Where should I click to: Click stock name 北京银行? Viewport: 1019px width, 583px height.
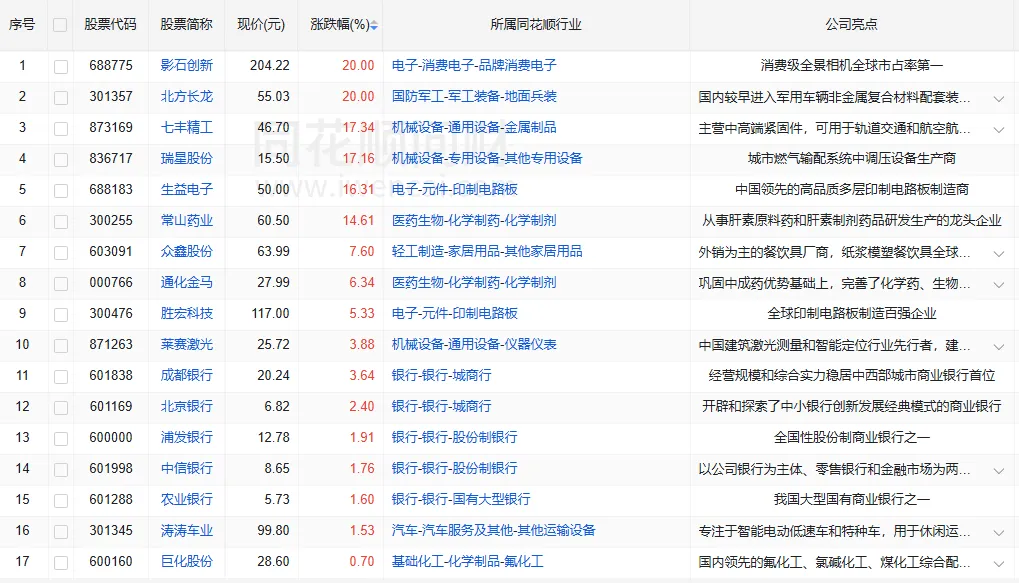coord(187,407)
